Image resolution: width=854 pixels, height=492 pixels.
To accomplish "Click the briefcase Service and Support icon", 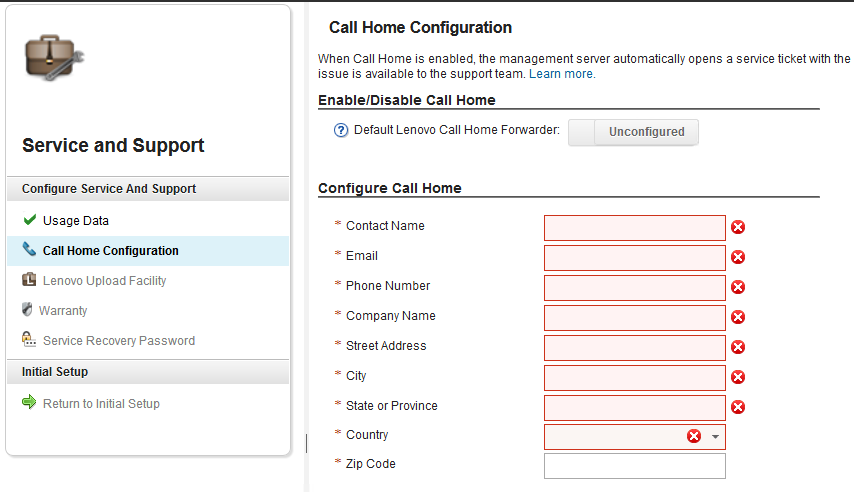I will click(x=54, y=58).
